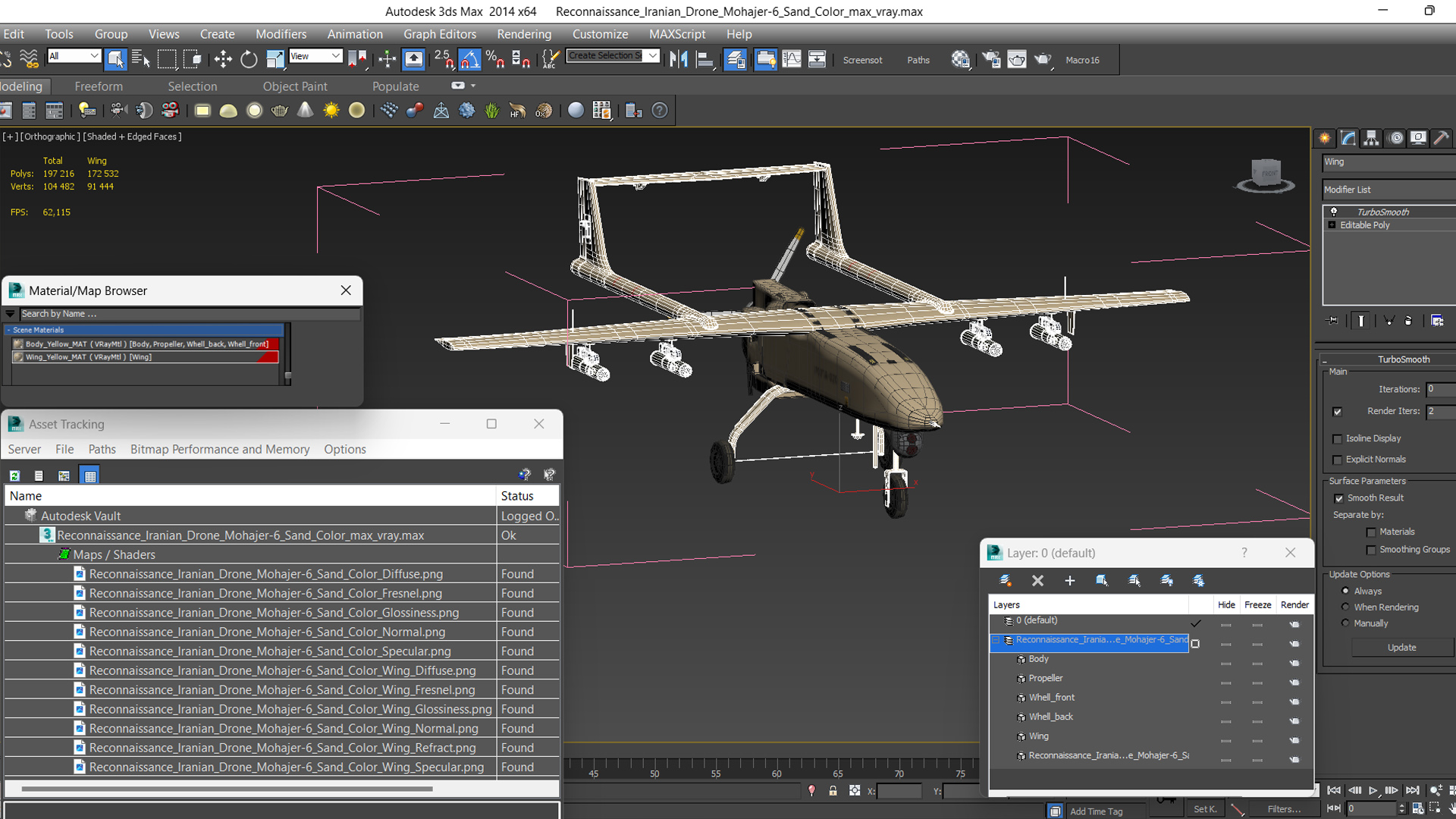Viewport: 1456px width, 819px height.
Task: Click the Set K. button
Action: (x=1205, y=809)
